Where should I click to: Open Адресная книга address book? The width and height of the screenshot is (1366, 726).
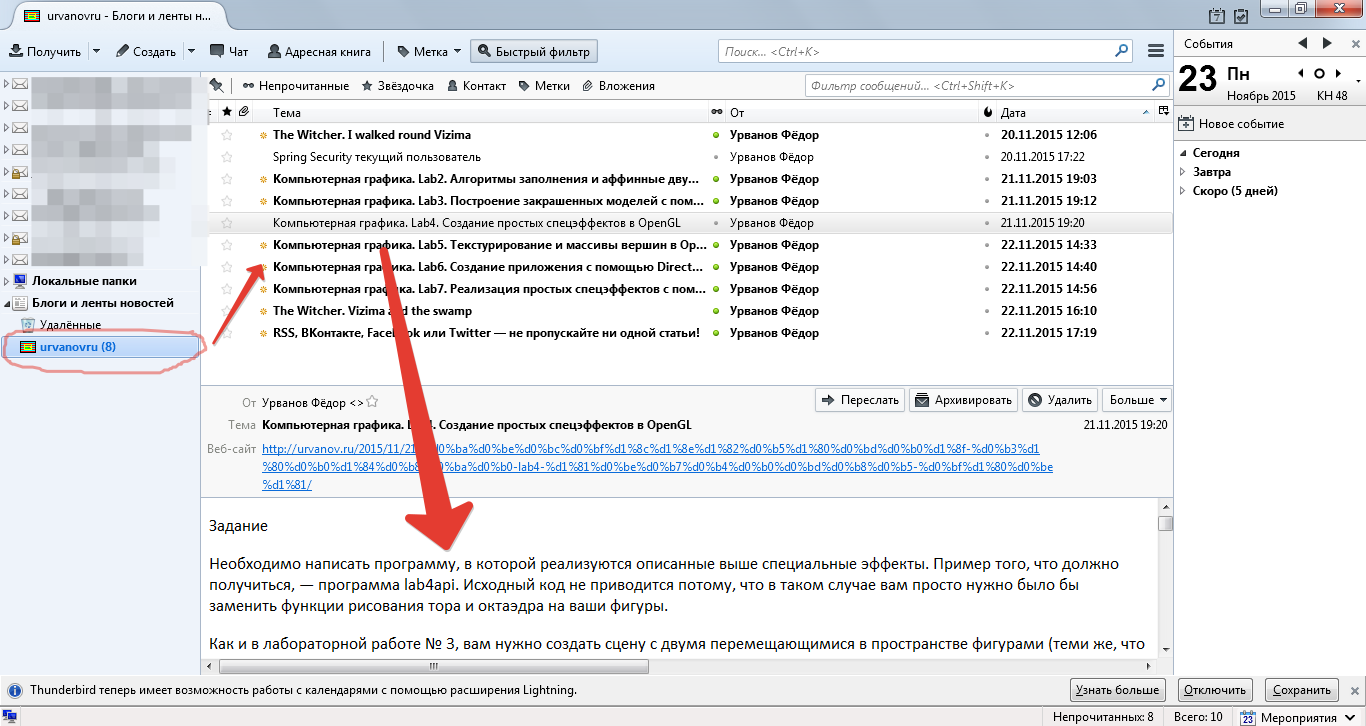(319, 51)
